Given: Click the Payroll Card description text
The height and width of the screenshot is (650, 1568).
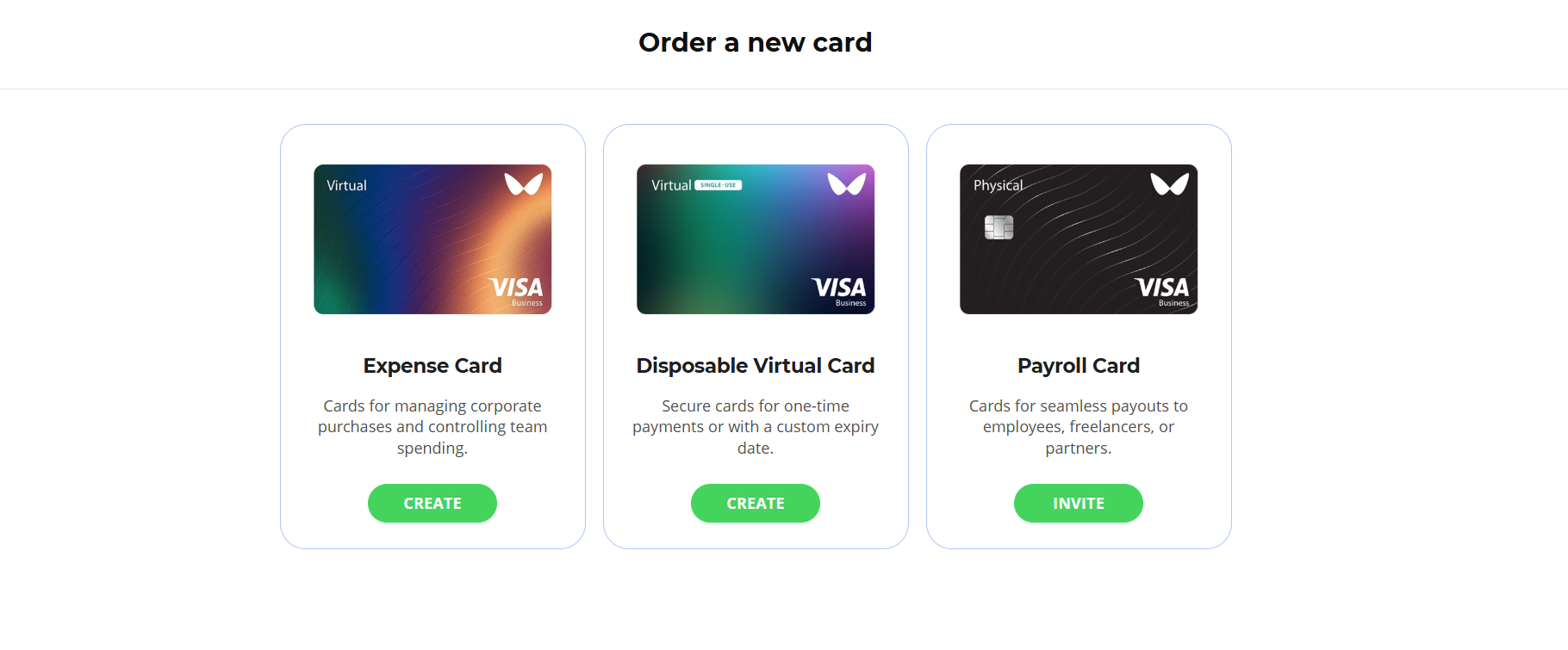Looking at the screenshot, I should pos(1079,427).
